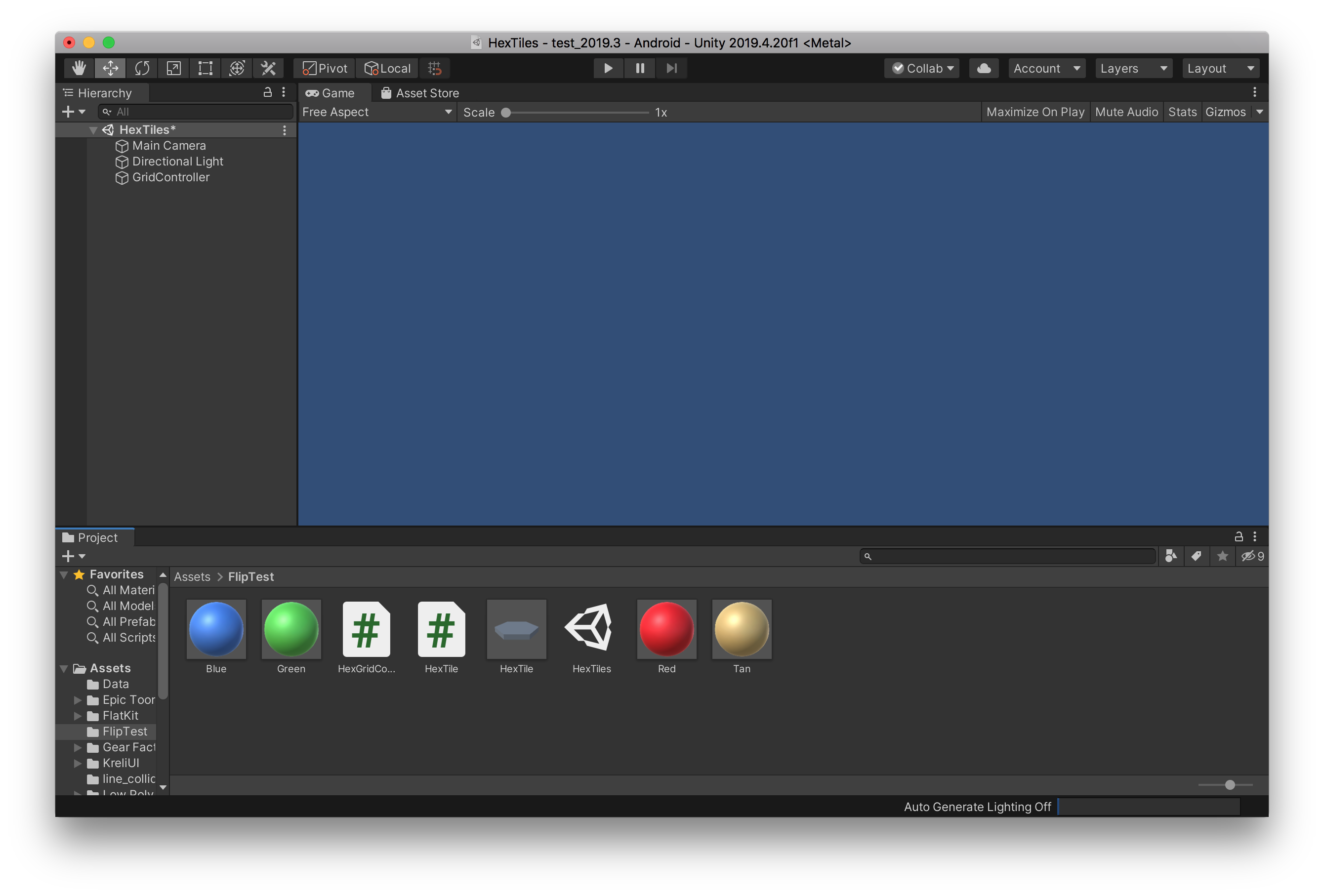Click Assets in the breadcrumb path
This screenshot has width=1324, height=896.
(x=192, y=577)
